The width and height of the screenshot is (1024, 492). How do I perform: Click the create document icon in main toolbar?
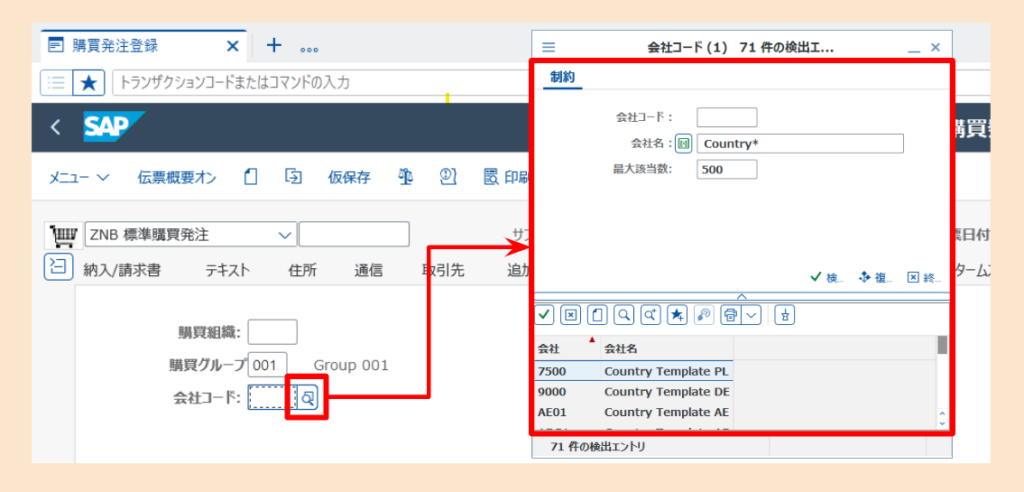click(x=251, y=176)
